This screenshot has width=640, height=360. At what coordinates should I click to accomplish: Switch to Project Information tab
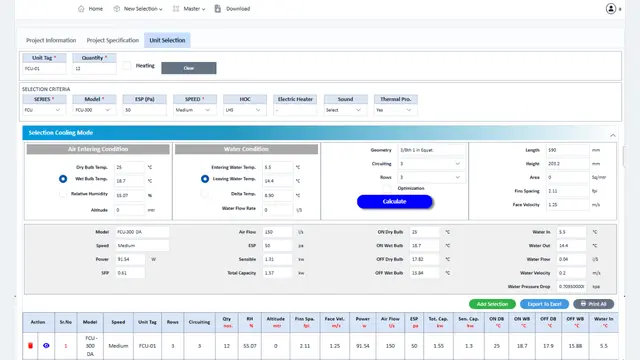51,40
